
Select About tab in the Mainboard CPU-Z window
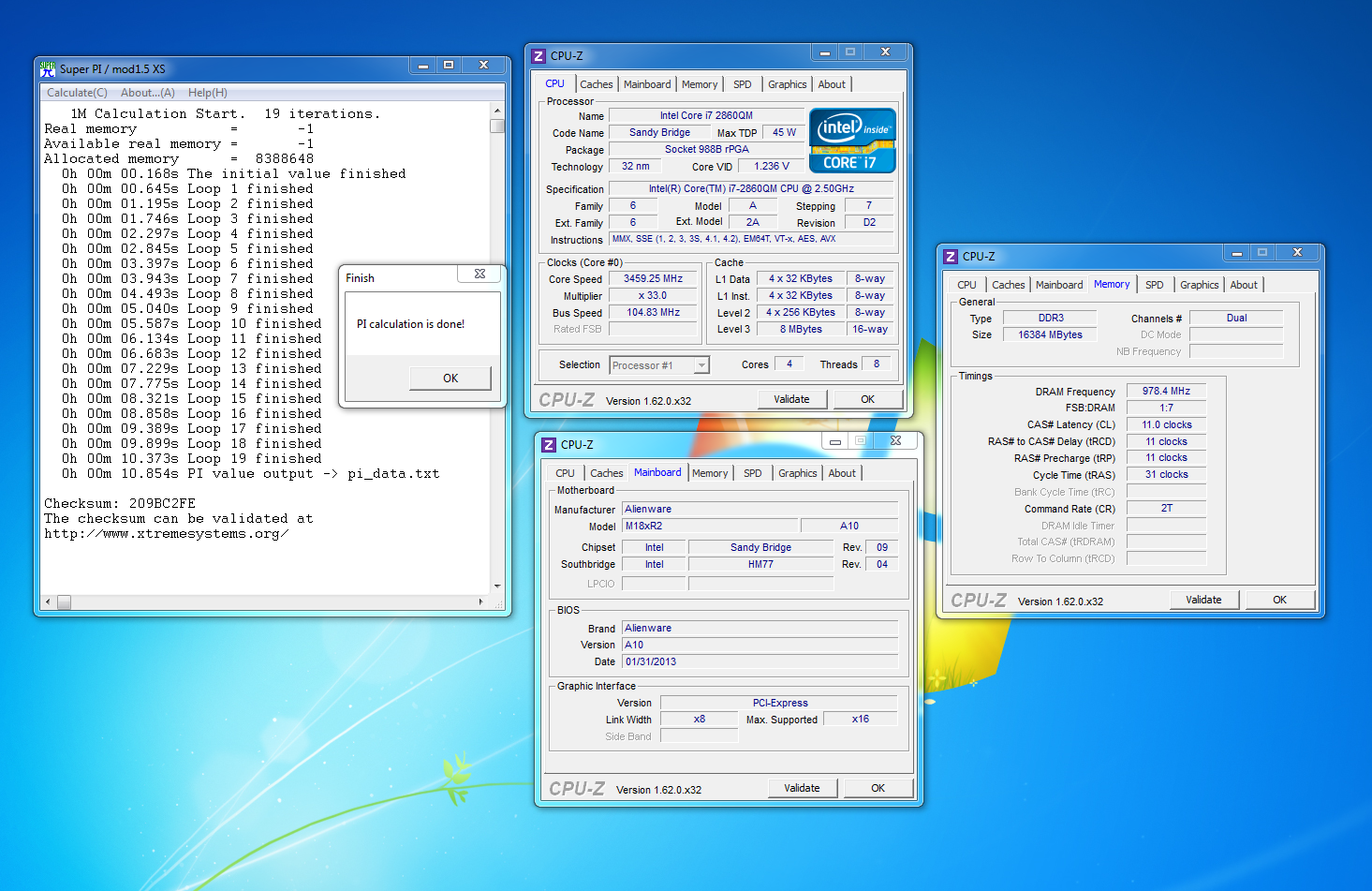pos(842,473)
